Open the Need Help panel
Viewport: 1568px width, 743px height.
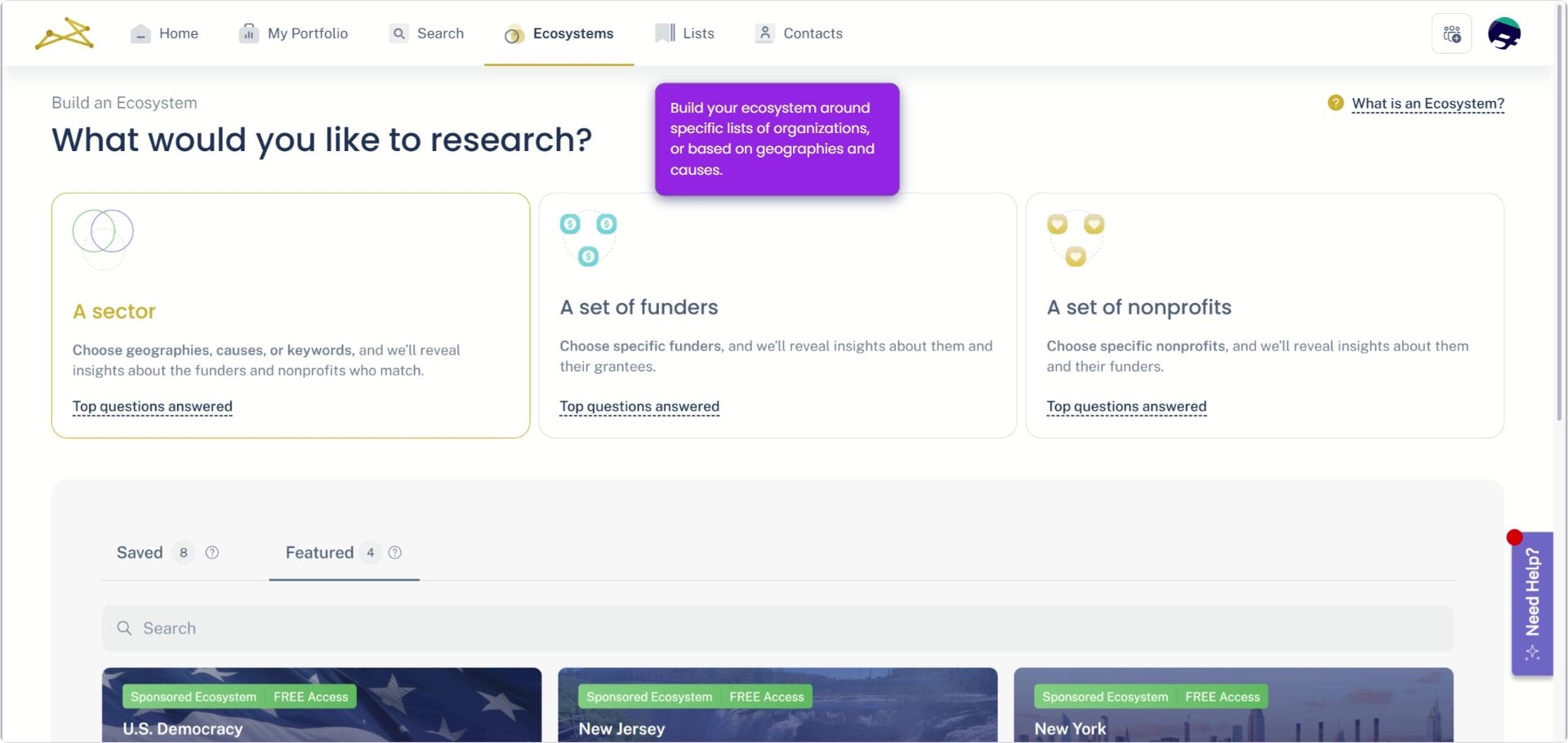click(x=1533, y=602)
